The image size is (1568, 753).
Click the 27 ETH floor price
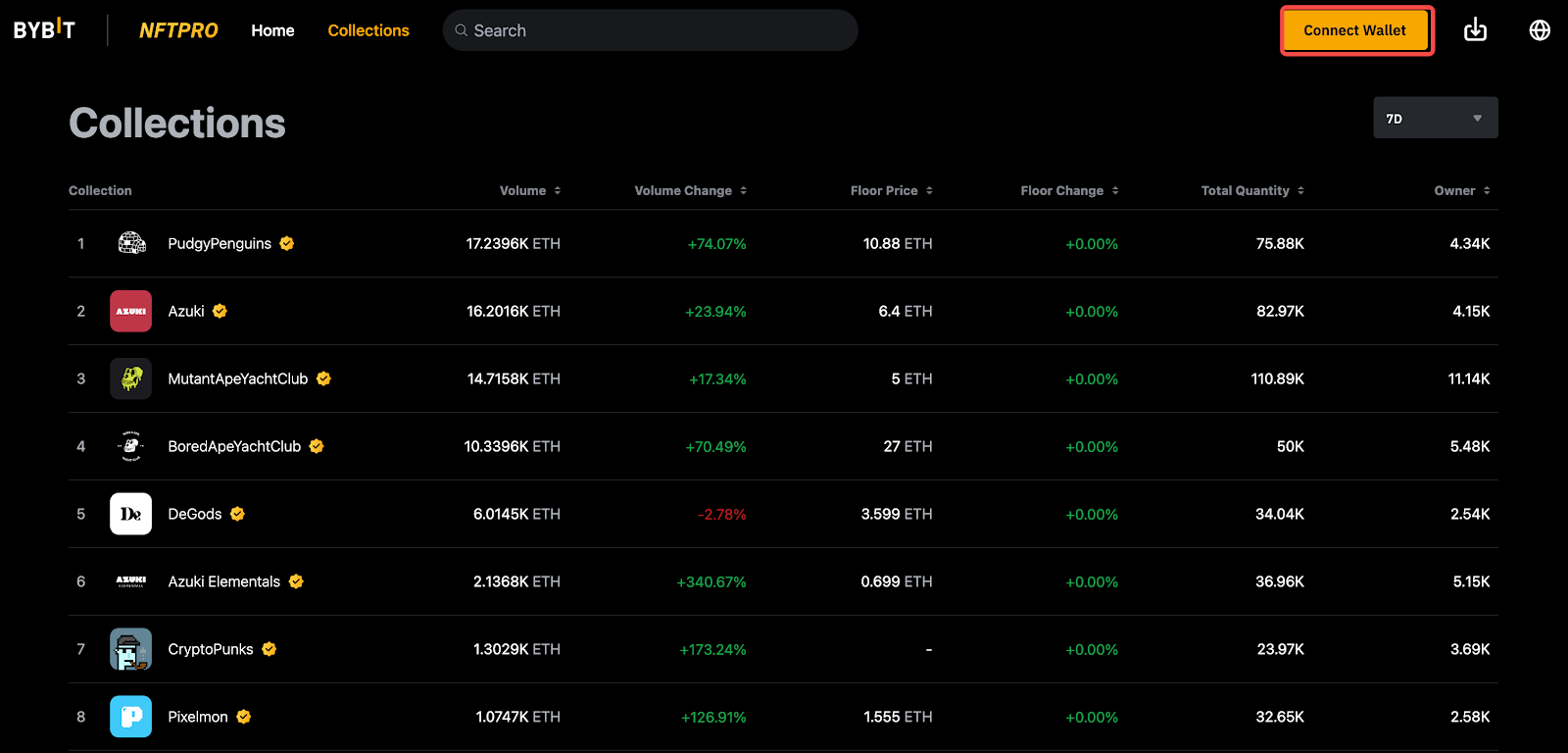[907, 446]
